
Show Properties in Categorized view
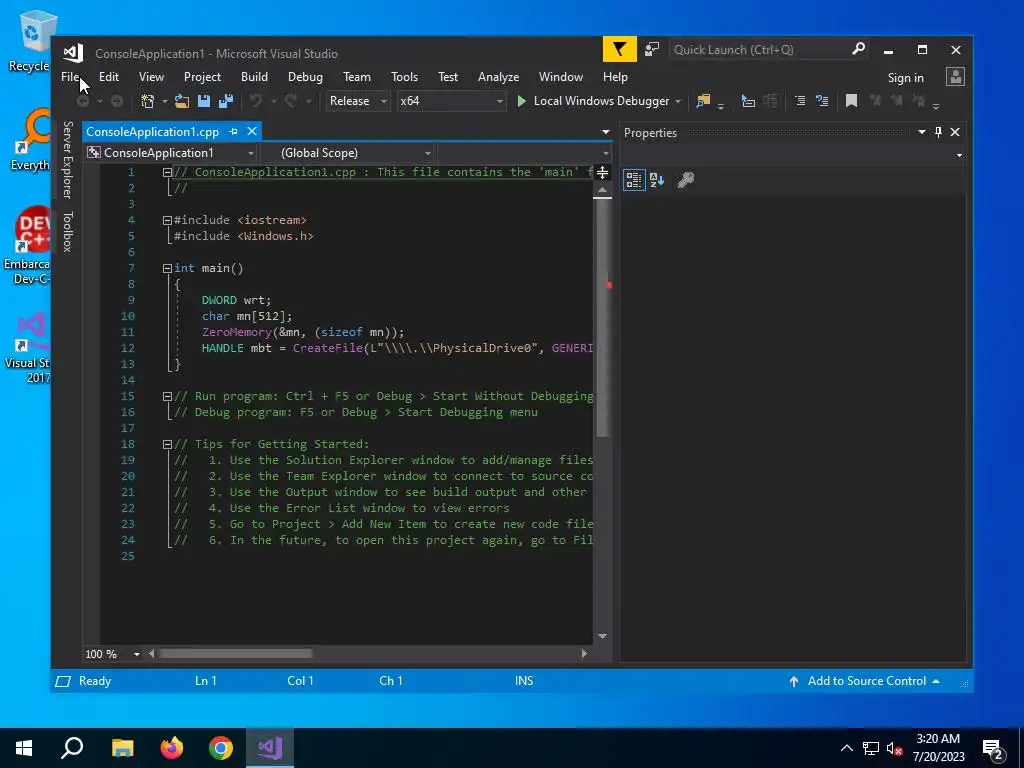tap(633, 180)
